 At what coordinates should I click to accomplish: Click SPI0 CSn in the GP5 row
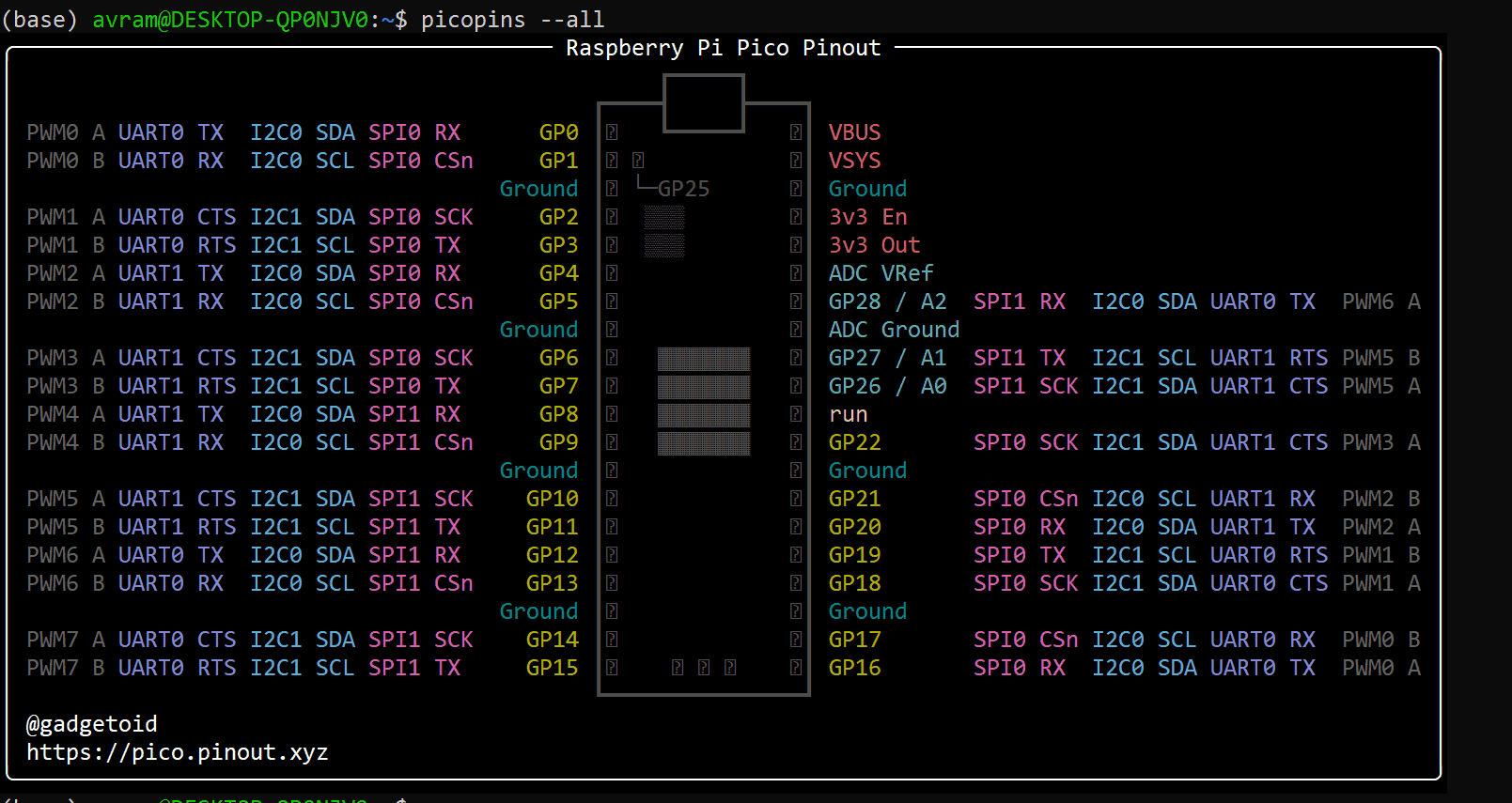tap(421, 301)
